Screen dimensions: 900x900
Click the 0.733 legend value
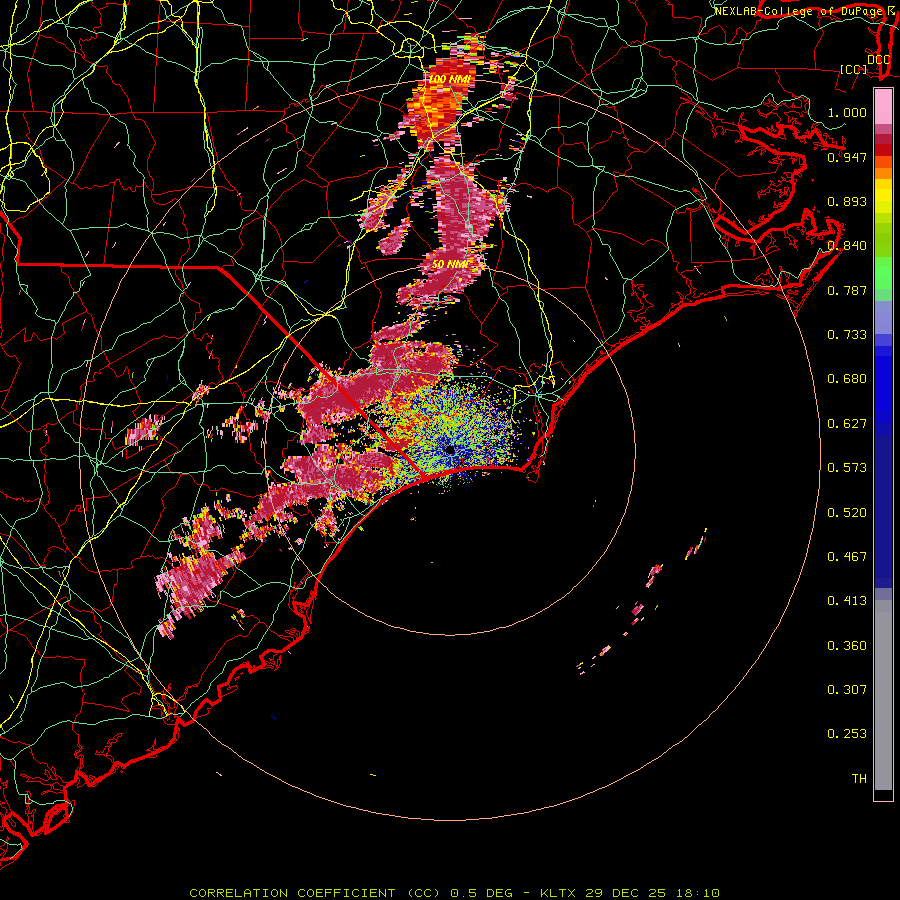[x=847, y=335]
